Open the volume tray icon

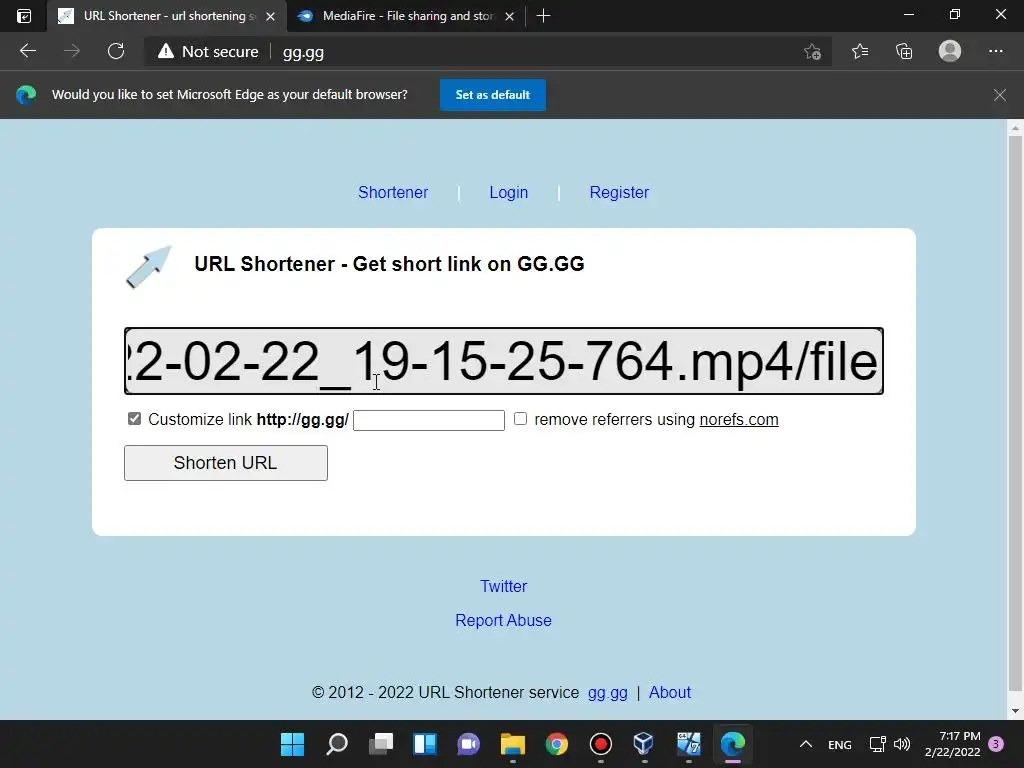coord(902,744)
